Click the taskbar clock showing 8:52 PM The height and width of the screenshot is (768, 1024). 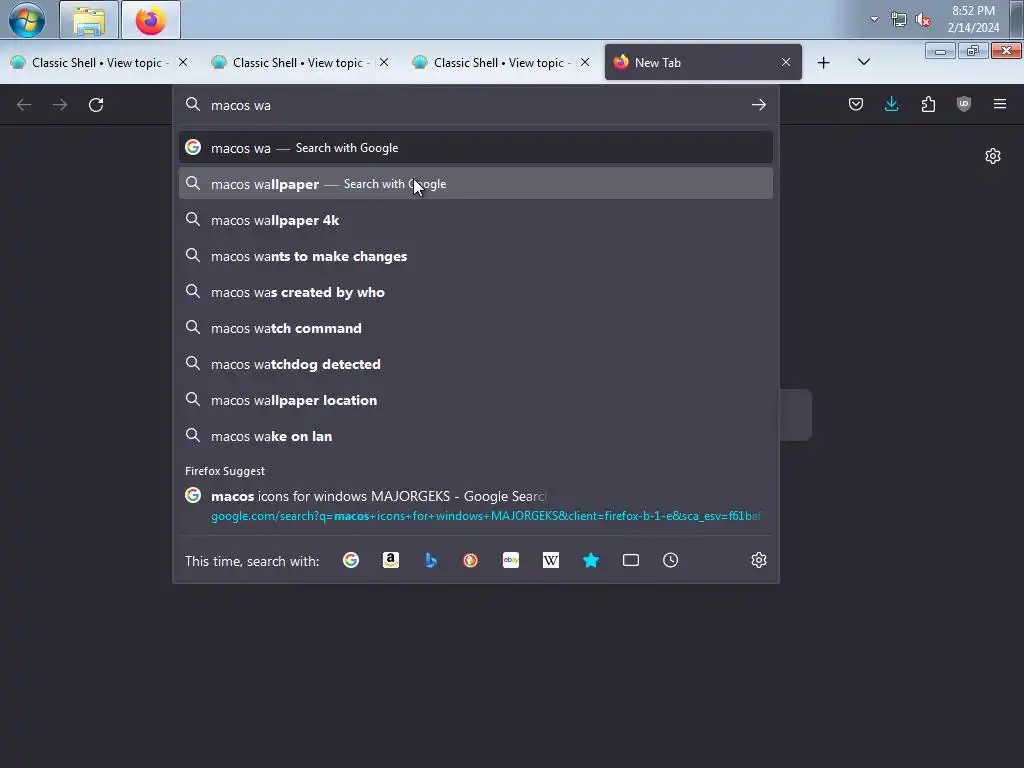click(973, 19)
